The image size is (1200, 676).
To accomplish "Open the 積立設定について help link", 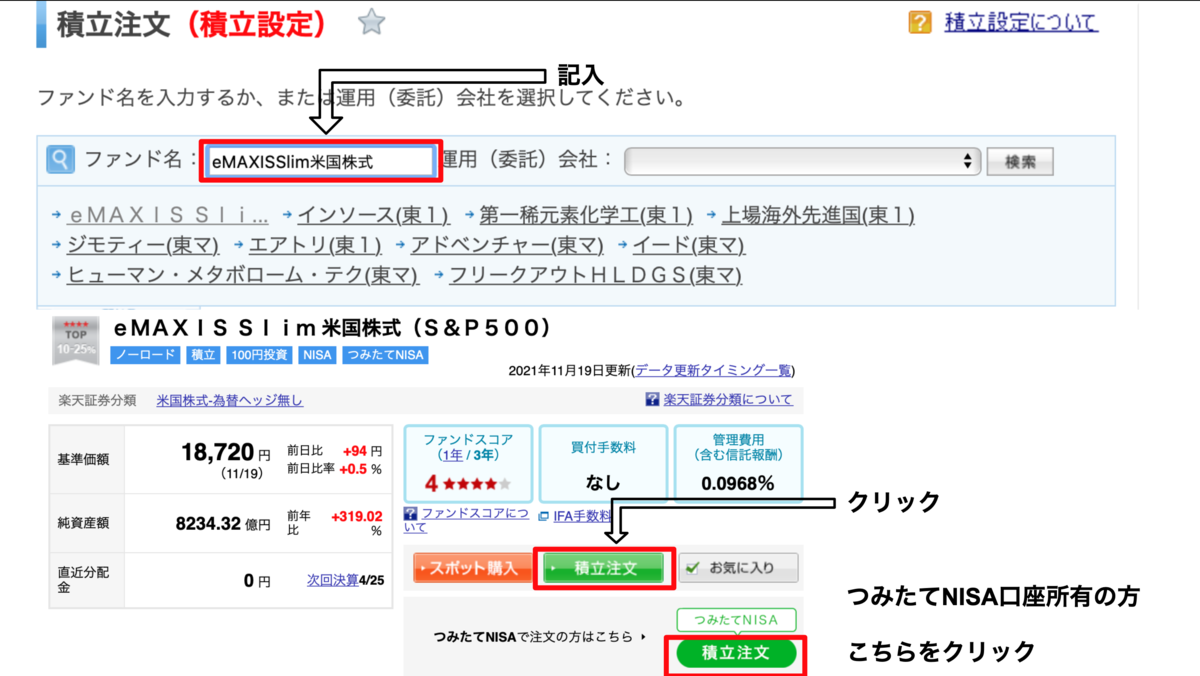I will (x=1021, y=22).
